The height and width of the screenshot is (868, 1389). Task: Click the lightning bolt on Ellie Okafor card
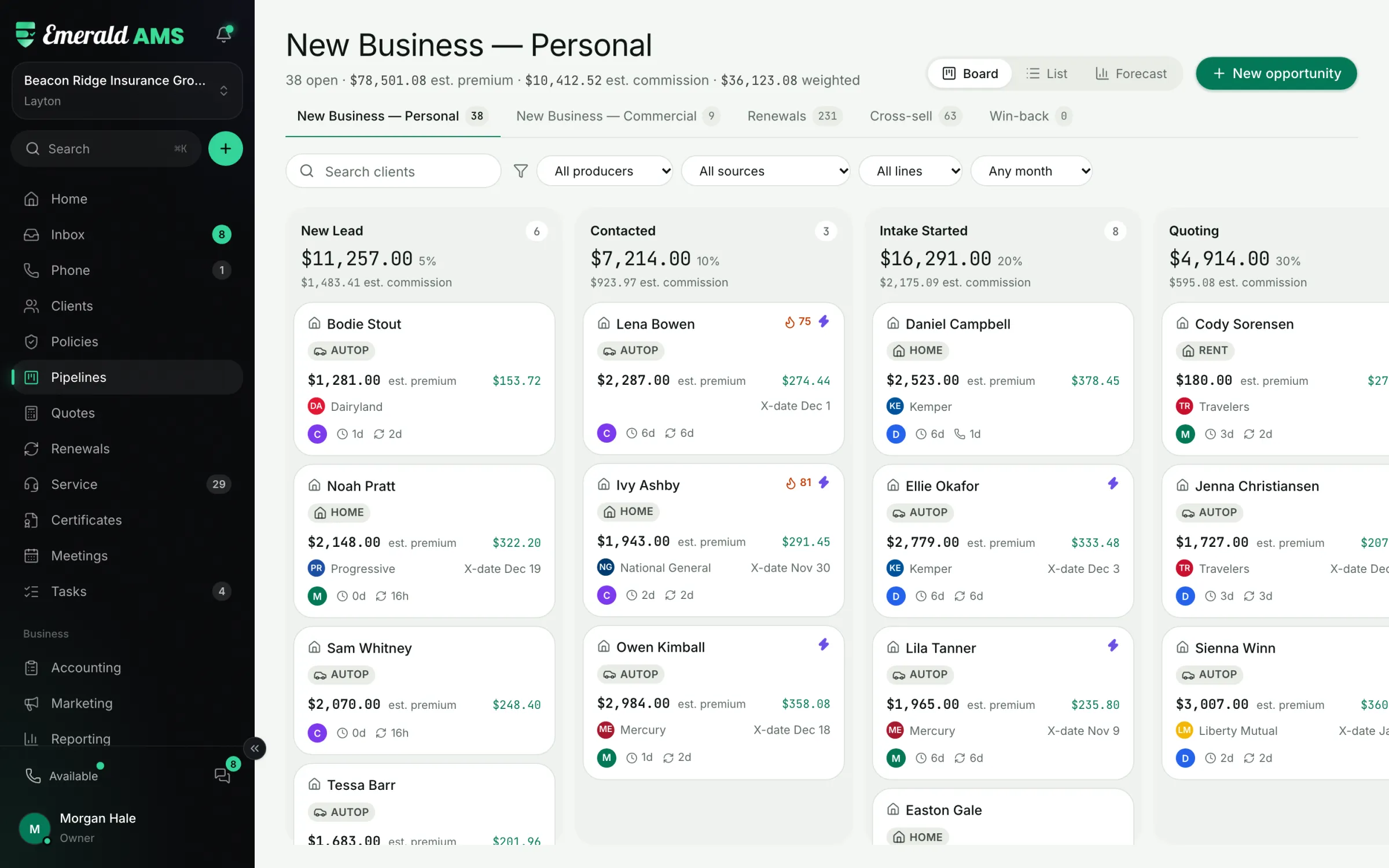tap(1112, 483)
